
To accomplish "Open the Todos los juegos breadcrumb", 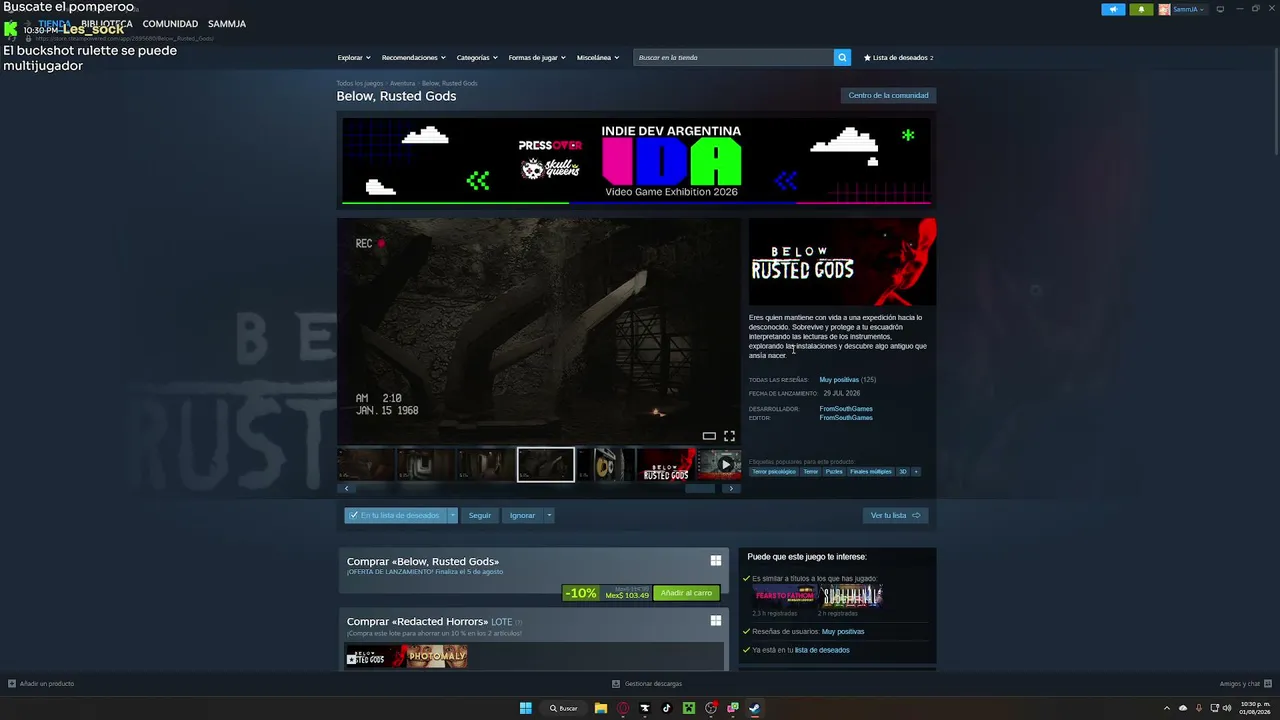I will point(360,83).
